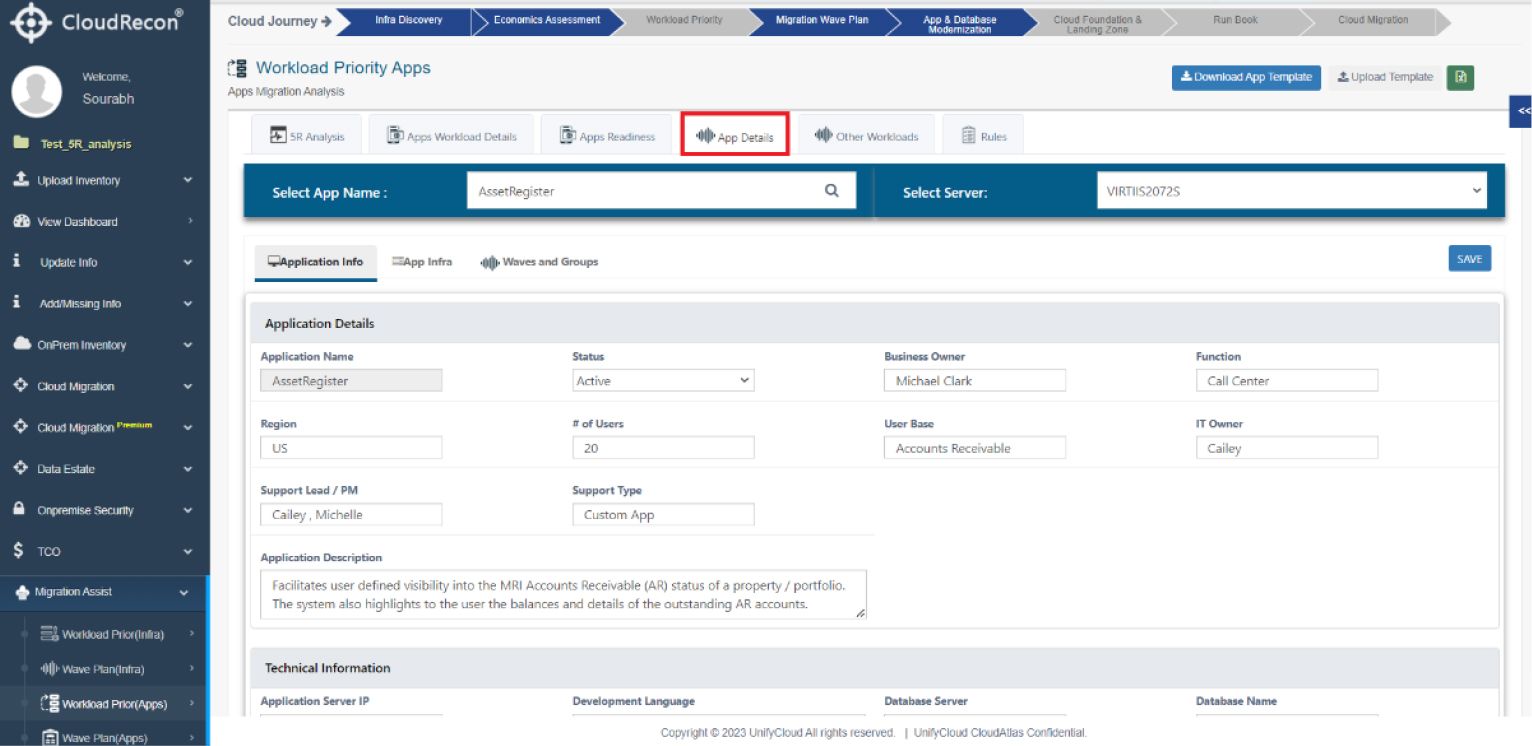
Task: Switch to the App Infra sub-tab
Action: click(422, 262)
